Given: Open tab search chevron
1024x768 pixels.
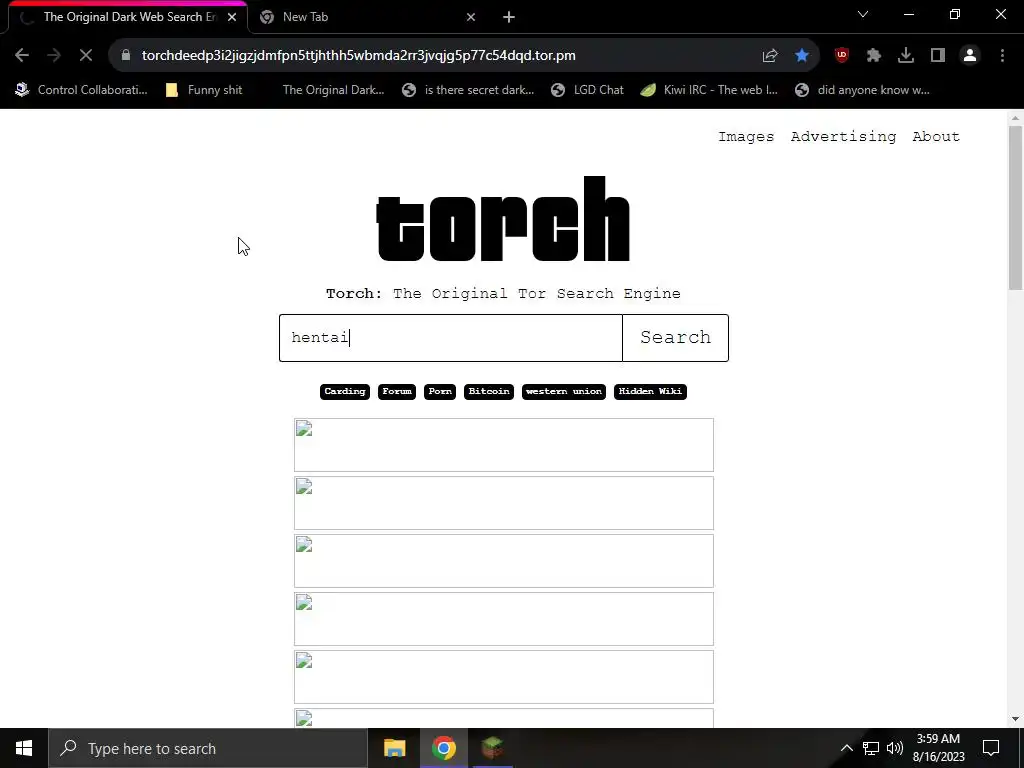Looking at the screenshot, I should click(x=863, y=14).
